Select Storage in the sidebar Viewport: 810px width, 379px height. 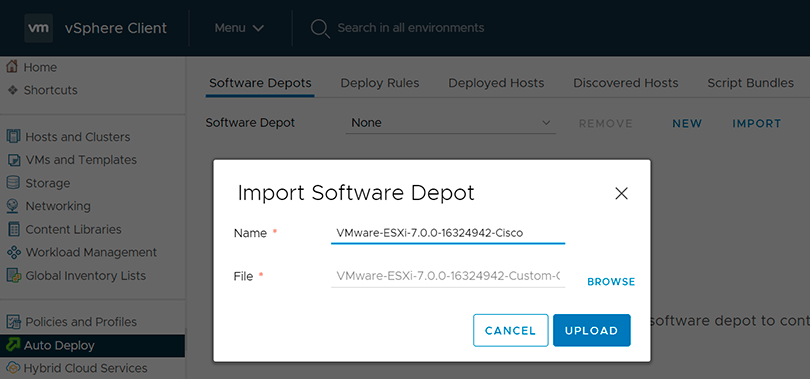pos(48,183)
